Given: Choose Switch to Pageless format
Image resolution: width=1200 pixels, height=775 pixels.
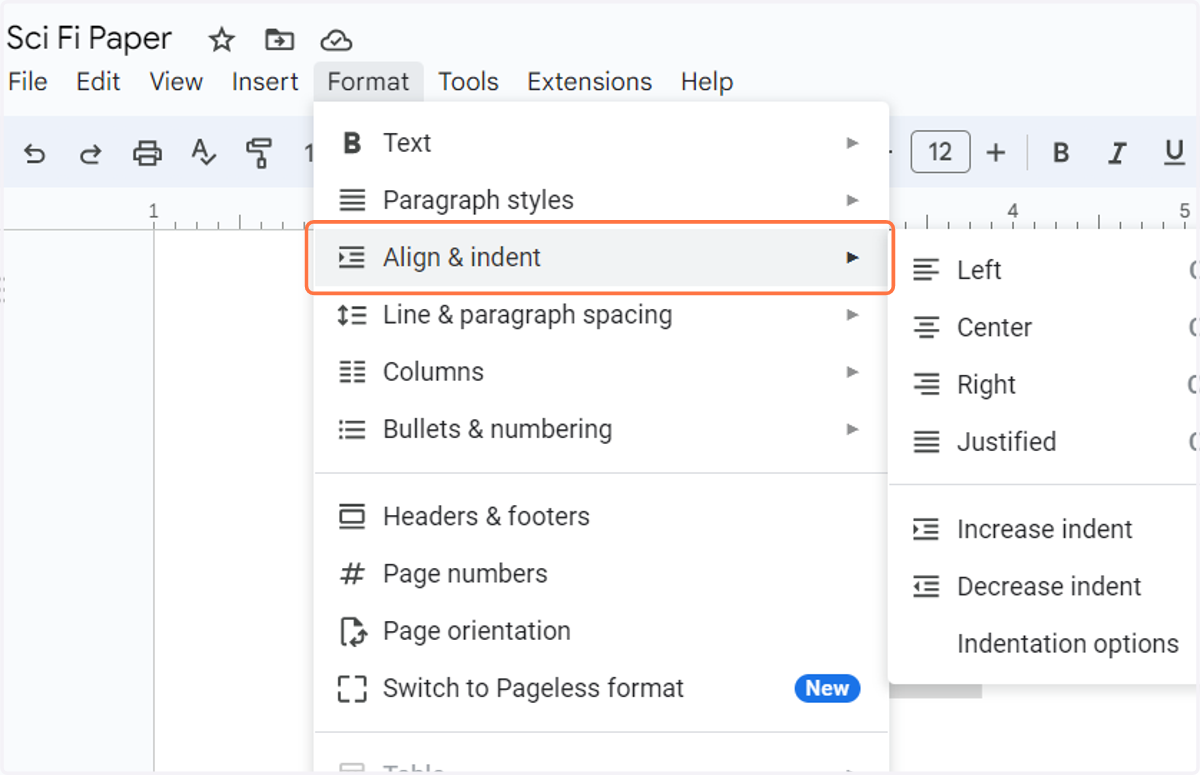Looking at the screenshot, I should coord(601,688).
